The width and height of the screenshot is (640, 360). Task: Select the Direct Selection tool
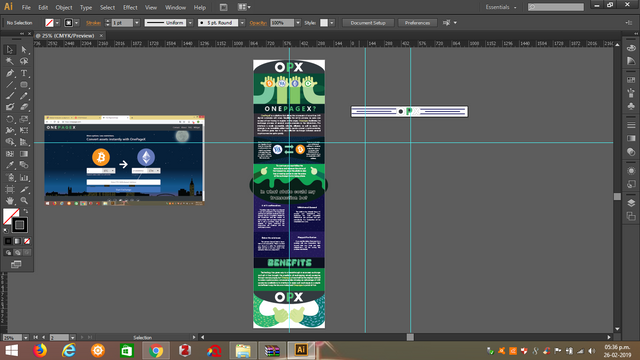pyautogui.click(x=24, y=50)
